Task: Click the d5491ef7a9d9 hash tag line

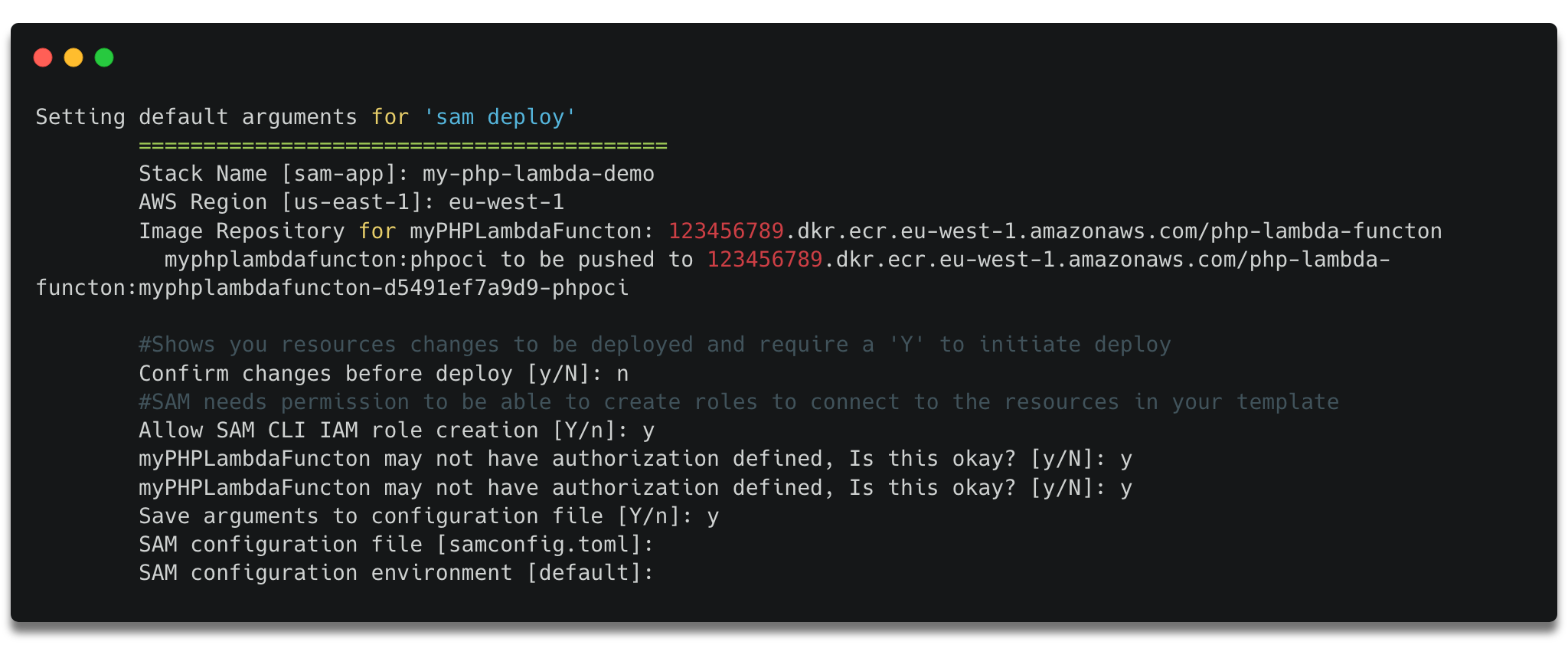Action: pos(332,288)
